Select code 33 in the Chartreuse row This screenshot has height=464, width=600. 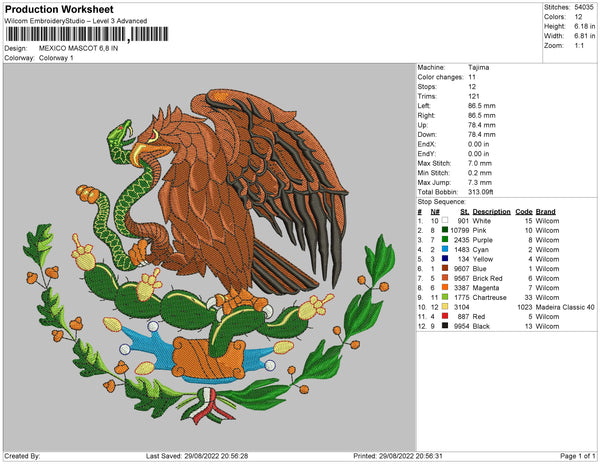pyautogui.click(x=528, y=298)
